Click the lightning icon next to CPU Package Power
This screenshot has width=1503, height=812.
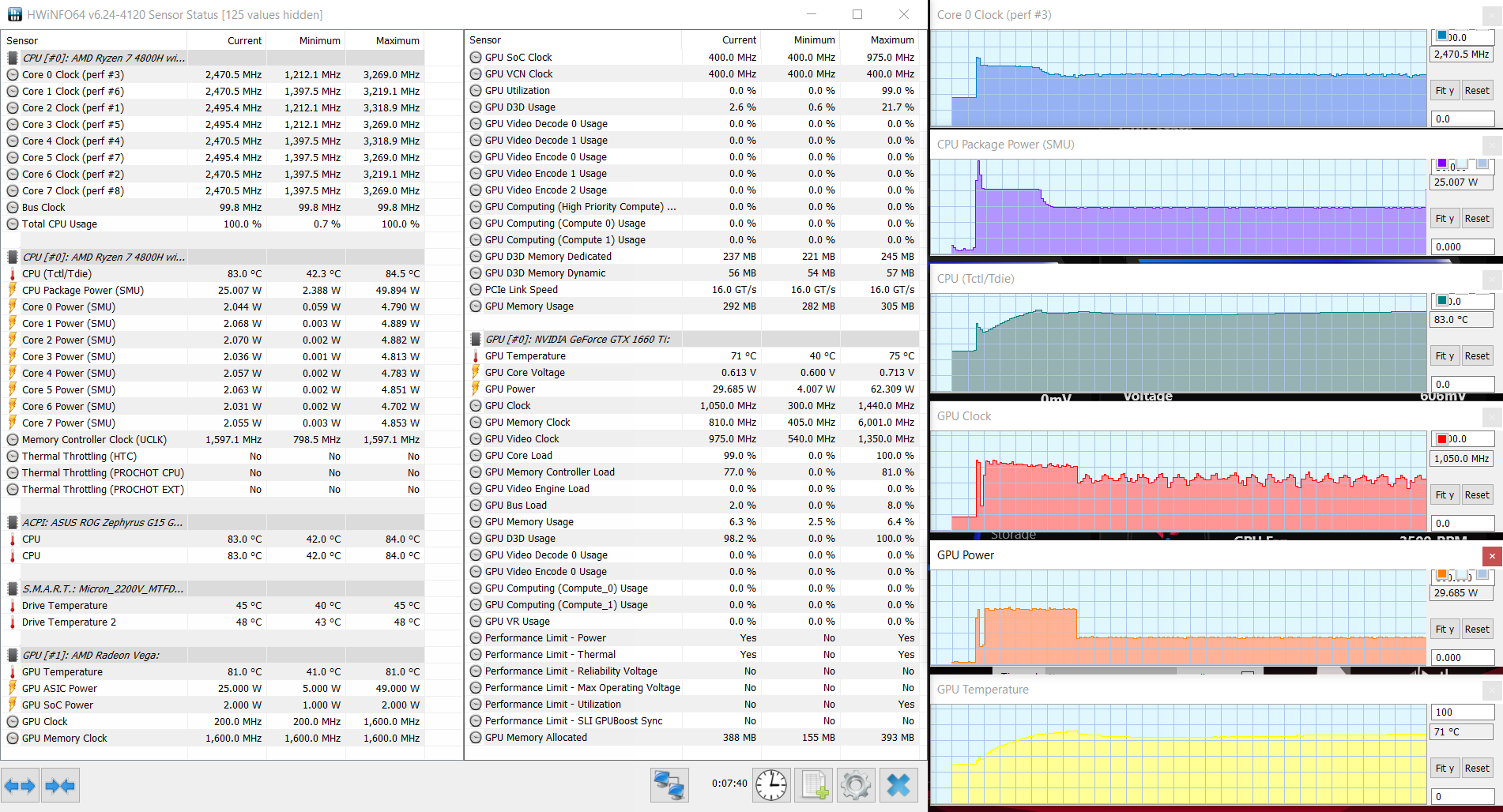tap(13, 290)
